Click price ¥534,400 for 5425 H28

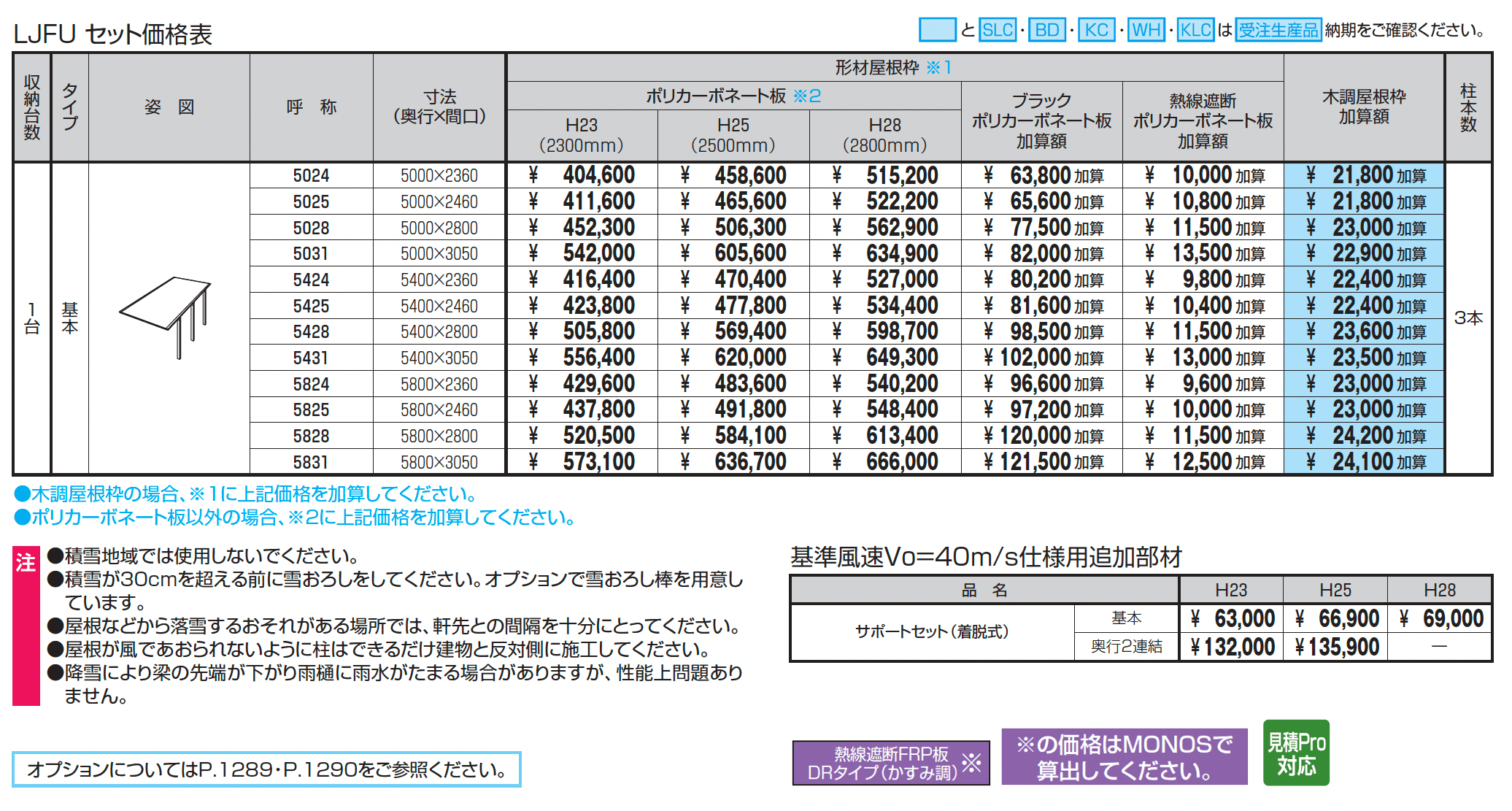885,306
